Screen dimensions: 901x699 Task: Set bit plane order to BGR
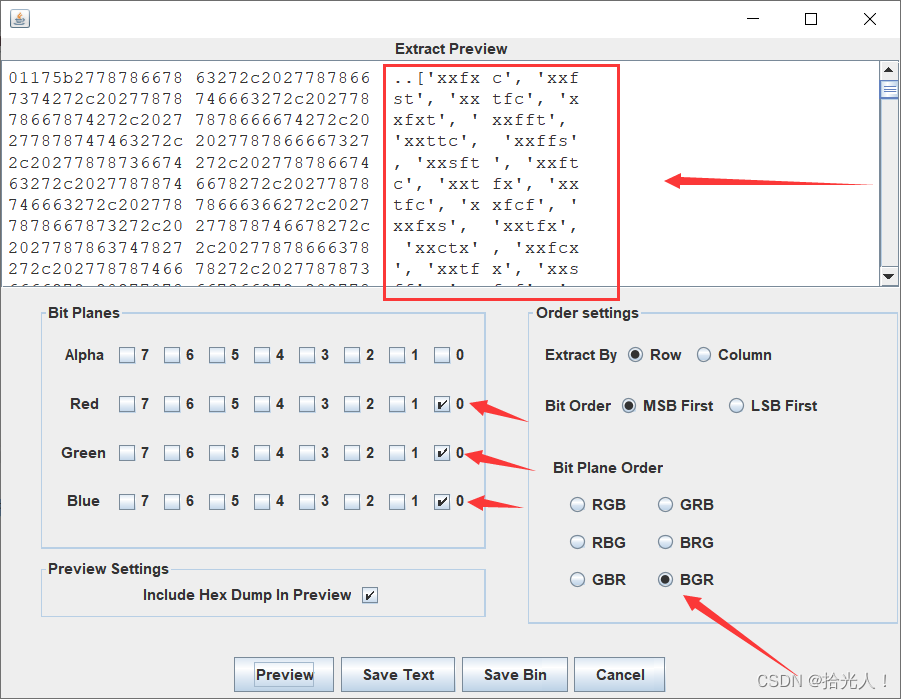click(665, 579)
